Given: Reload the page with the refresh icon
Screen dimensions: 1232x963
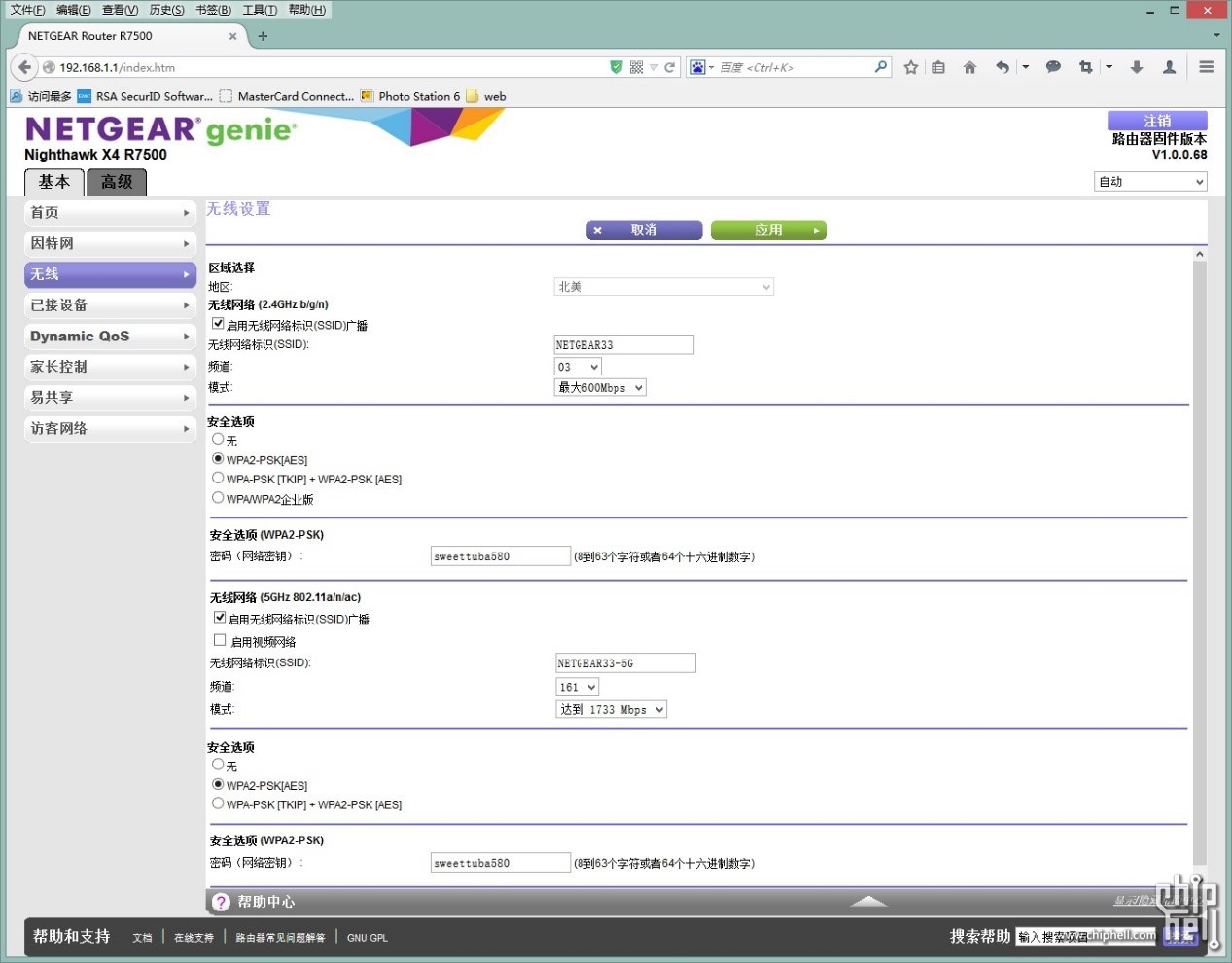Looking at the screenshot, I should (669, 67).
